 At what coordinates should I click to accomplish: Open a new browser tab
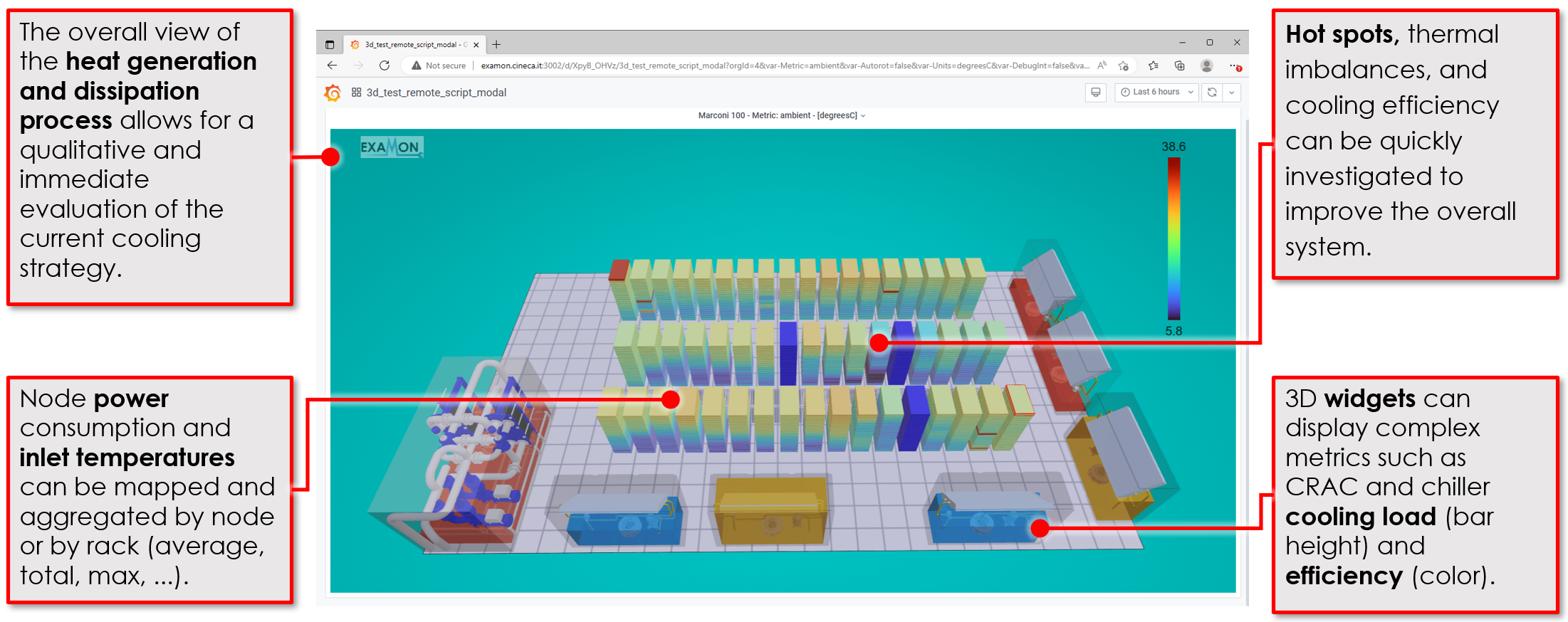click(x=496, y=45)
